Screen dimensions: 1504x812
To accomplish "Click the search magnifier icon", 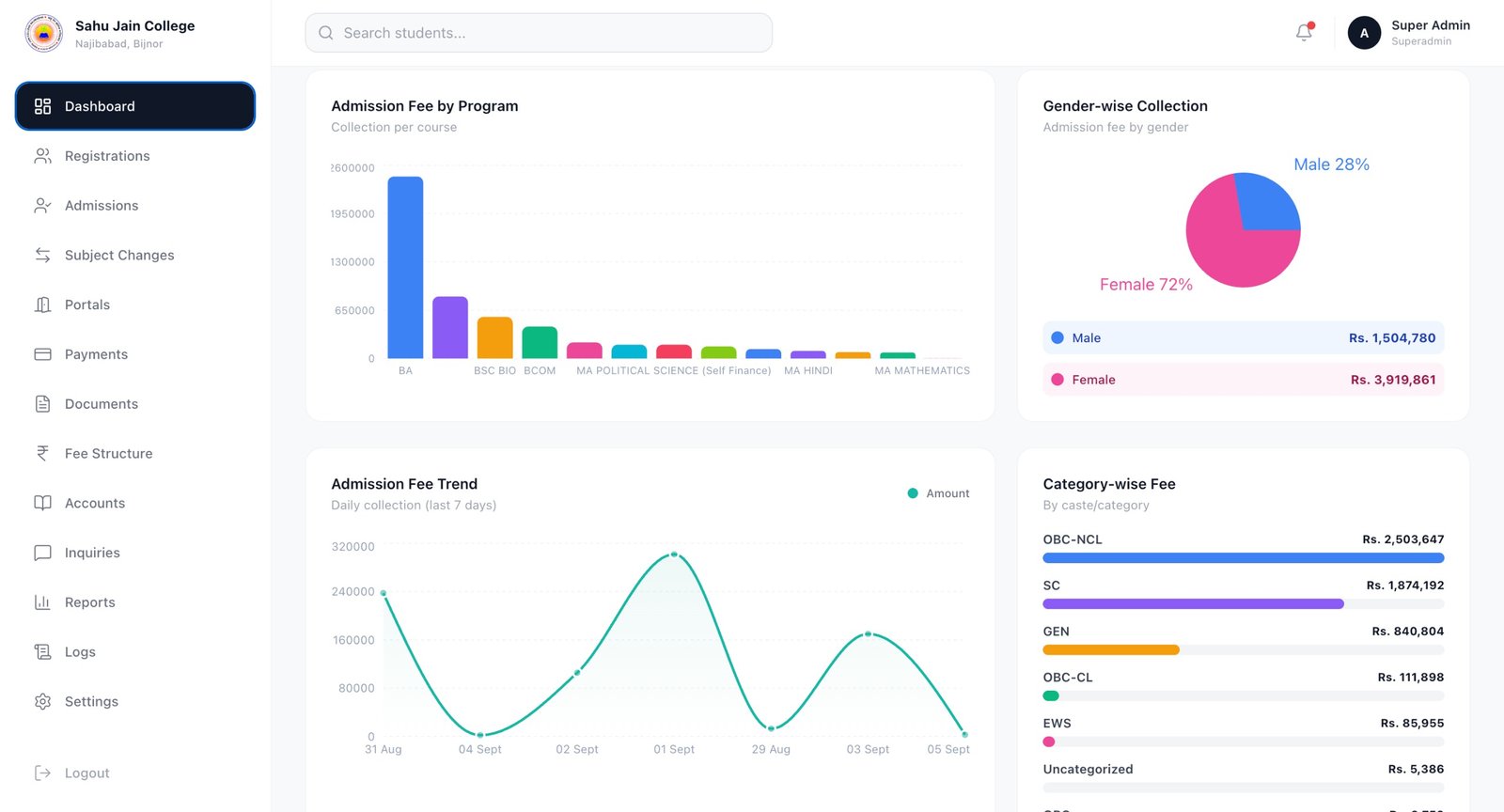I will pos(326,33).
